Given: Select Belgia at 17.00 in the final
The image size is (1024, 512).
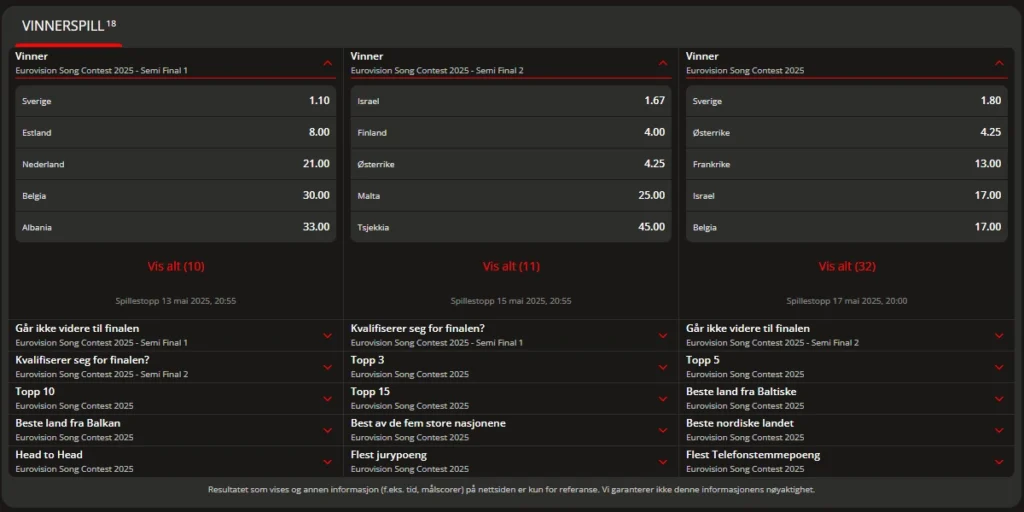Looking at the screenshot, I should coord(846,227).
